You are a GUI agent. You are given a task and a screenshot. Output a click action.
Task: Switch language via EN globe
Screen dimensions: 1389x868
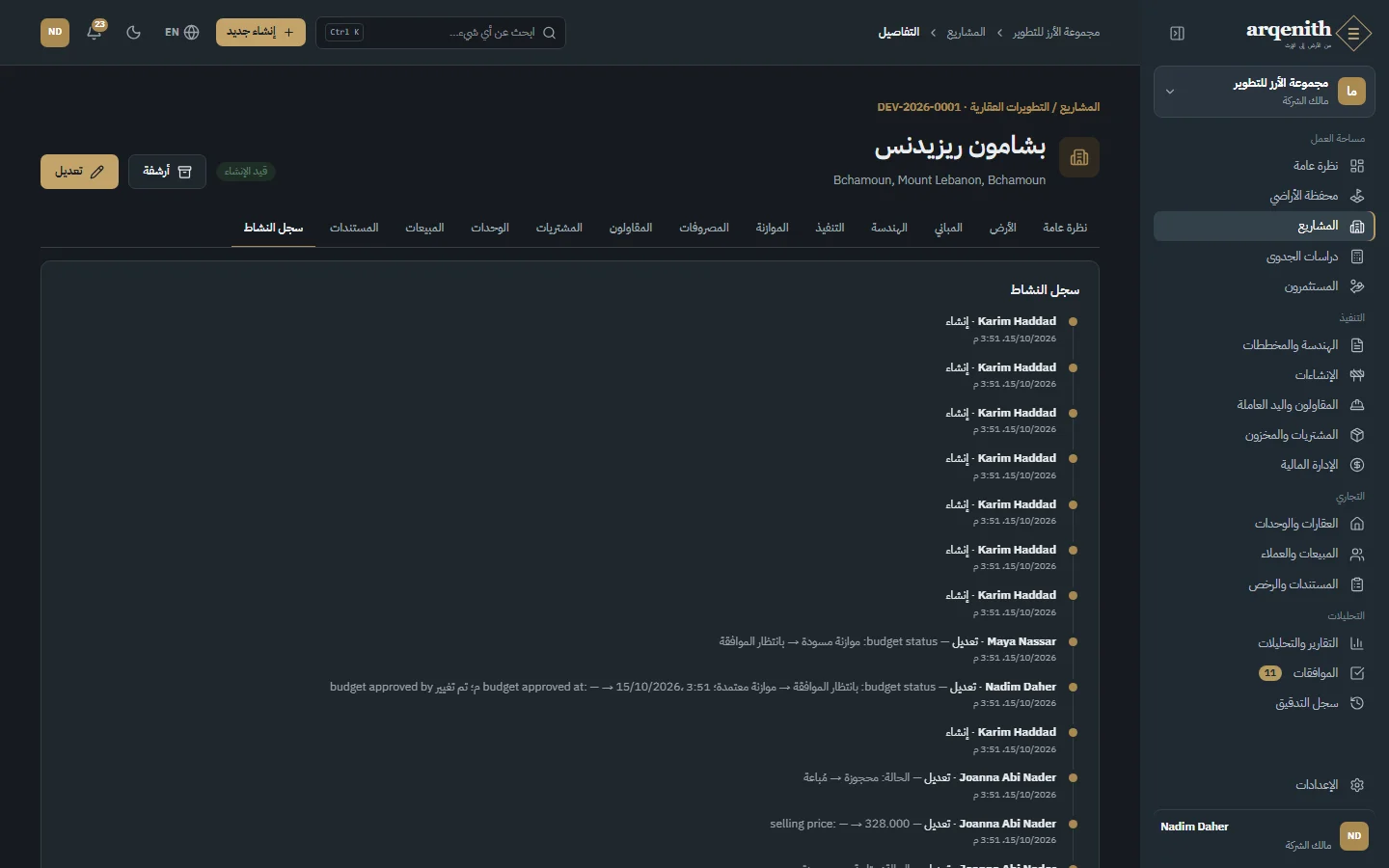[x=181, y=32]
